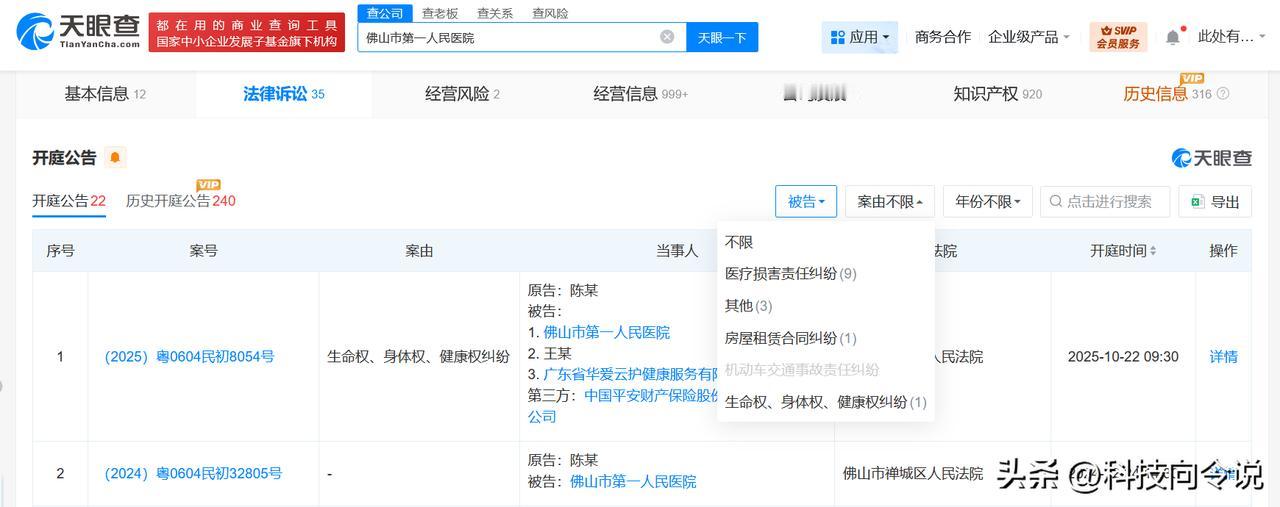The image size is (1280, 507).
Task: Click the VIP member service badge
Action: point(1118,37)
